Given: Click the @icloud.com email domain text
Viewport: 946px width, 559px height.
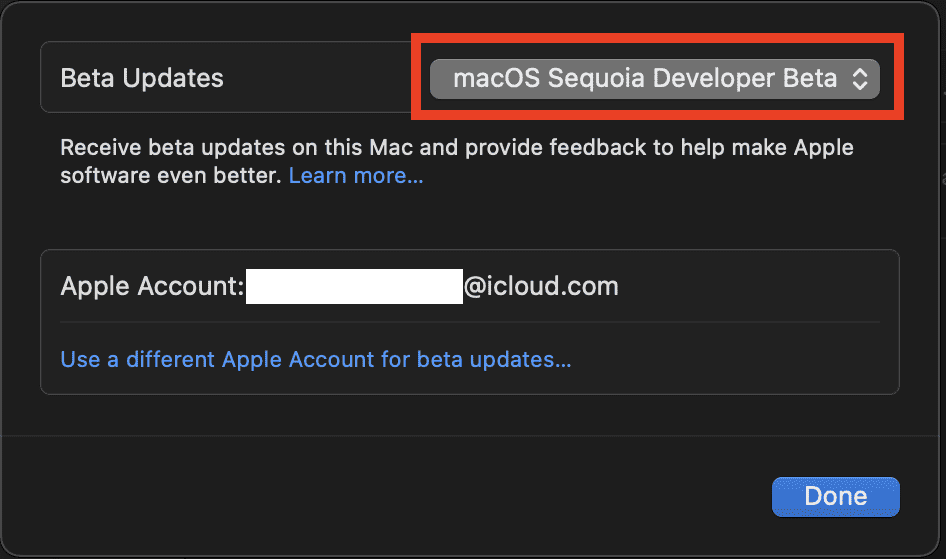Looking at the screenshot, I should 541,287.
